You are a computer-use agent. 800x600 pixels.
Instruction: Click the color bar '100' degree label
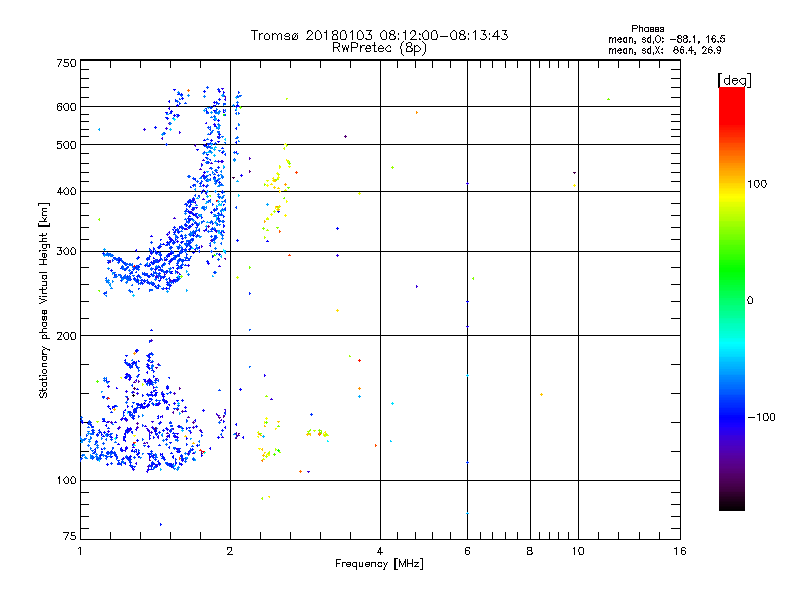click(757, 184)
